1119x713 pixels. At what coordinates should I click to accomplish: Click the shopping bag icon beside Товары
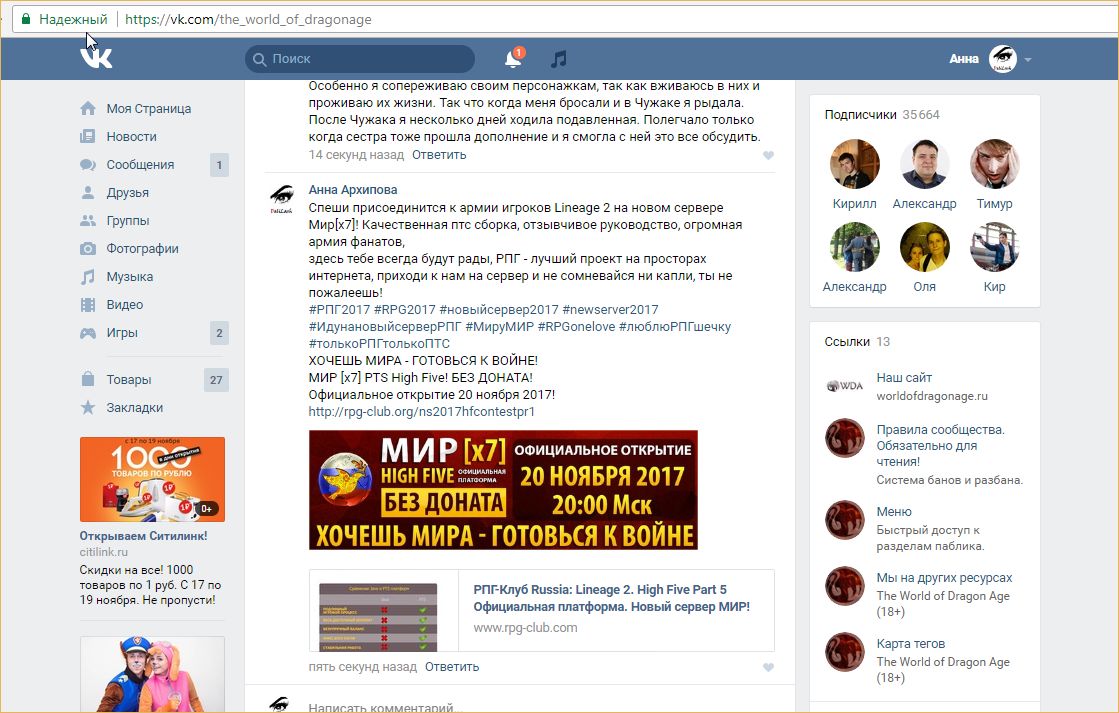(88, 379)
